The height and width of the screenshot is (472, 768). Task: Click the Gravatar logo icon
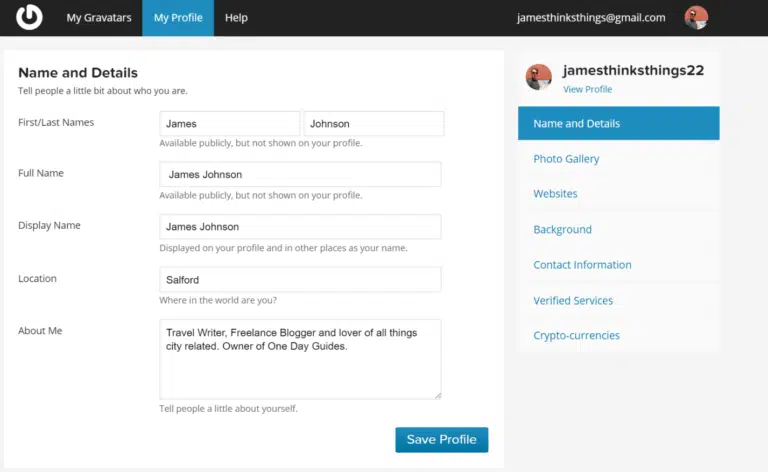pyautogui.click(x=29, y=17)
